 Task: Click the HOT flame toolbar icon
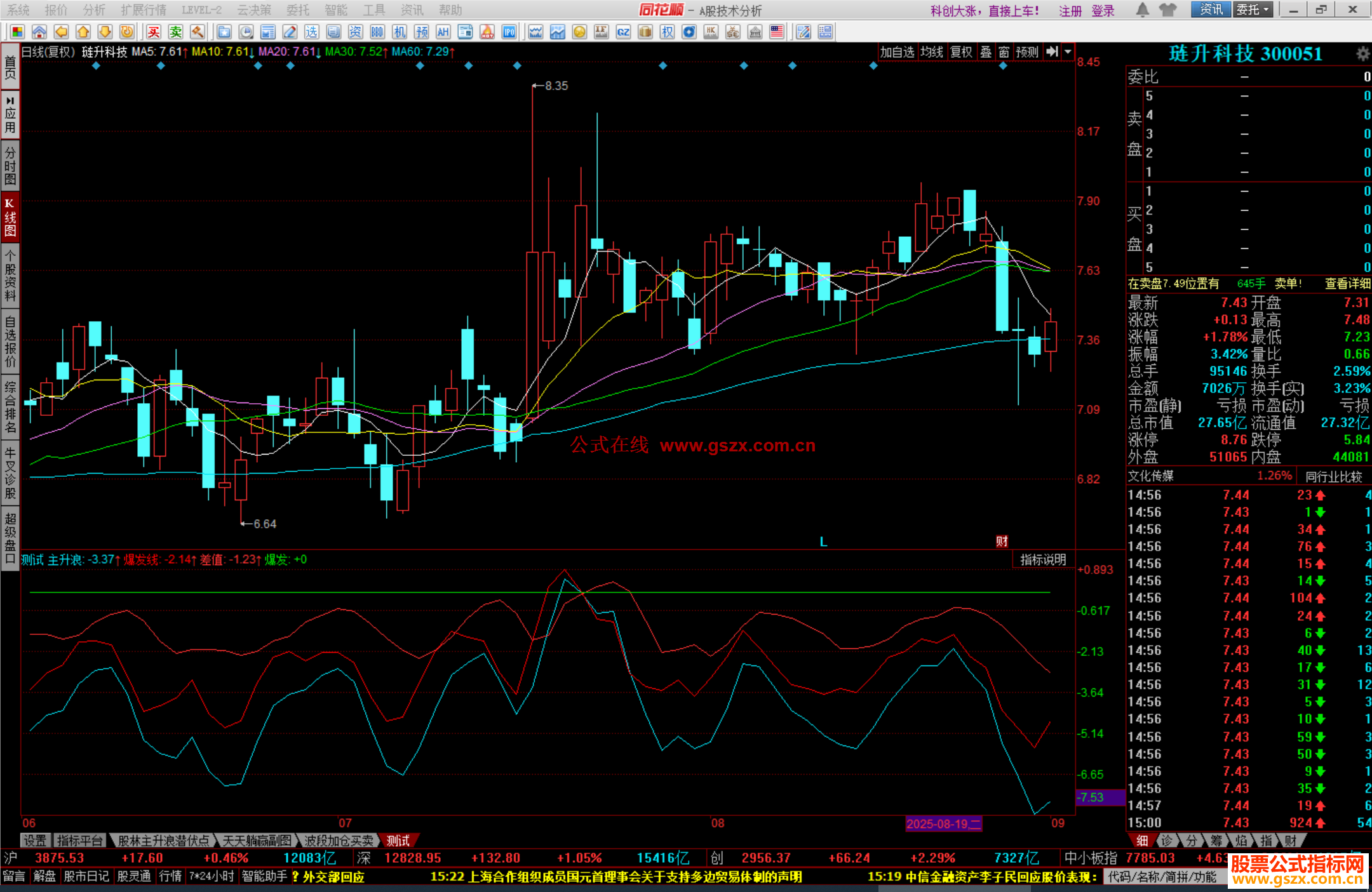(487, 32)
